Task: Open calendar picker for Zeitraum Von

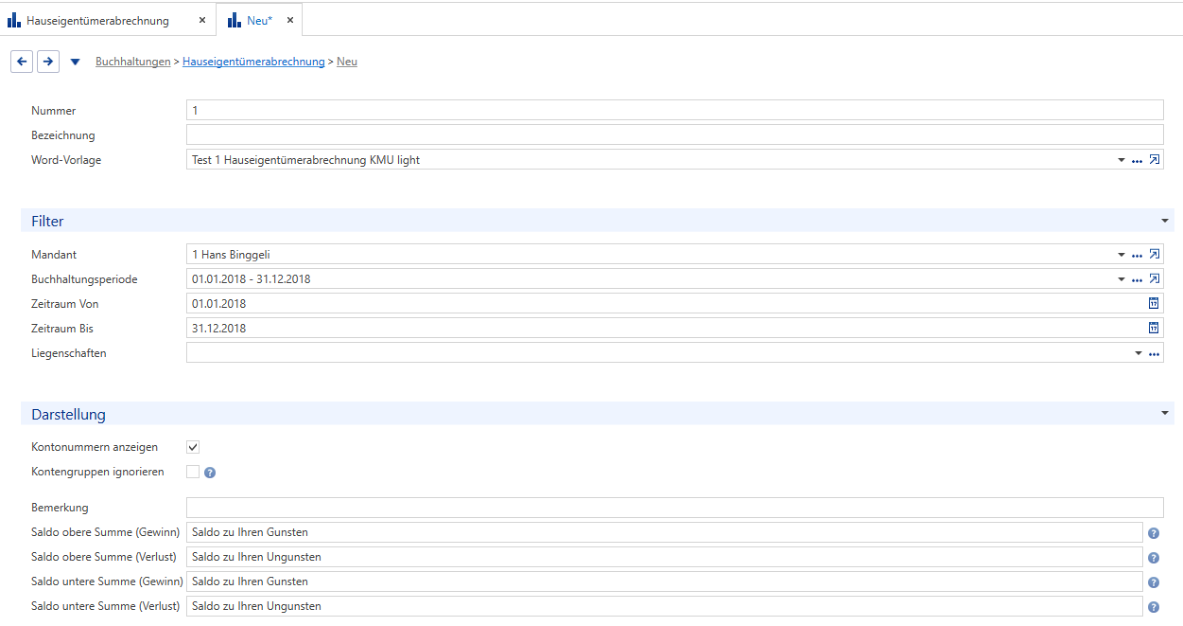Action: 1154,303
